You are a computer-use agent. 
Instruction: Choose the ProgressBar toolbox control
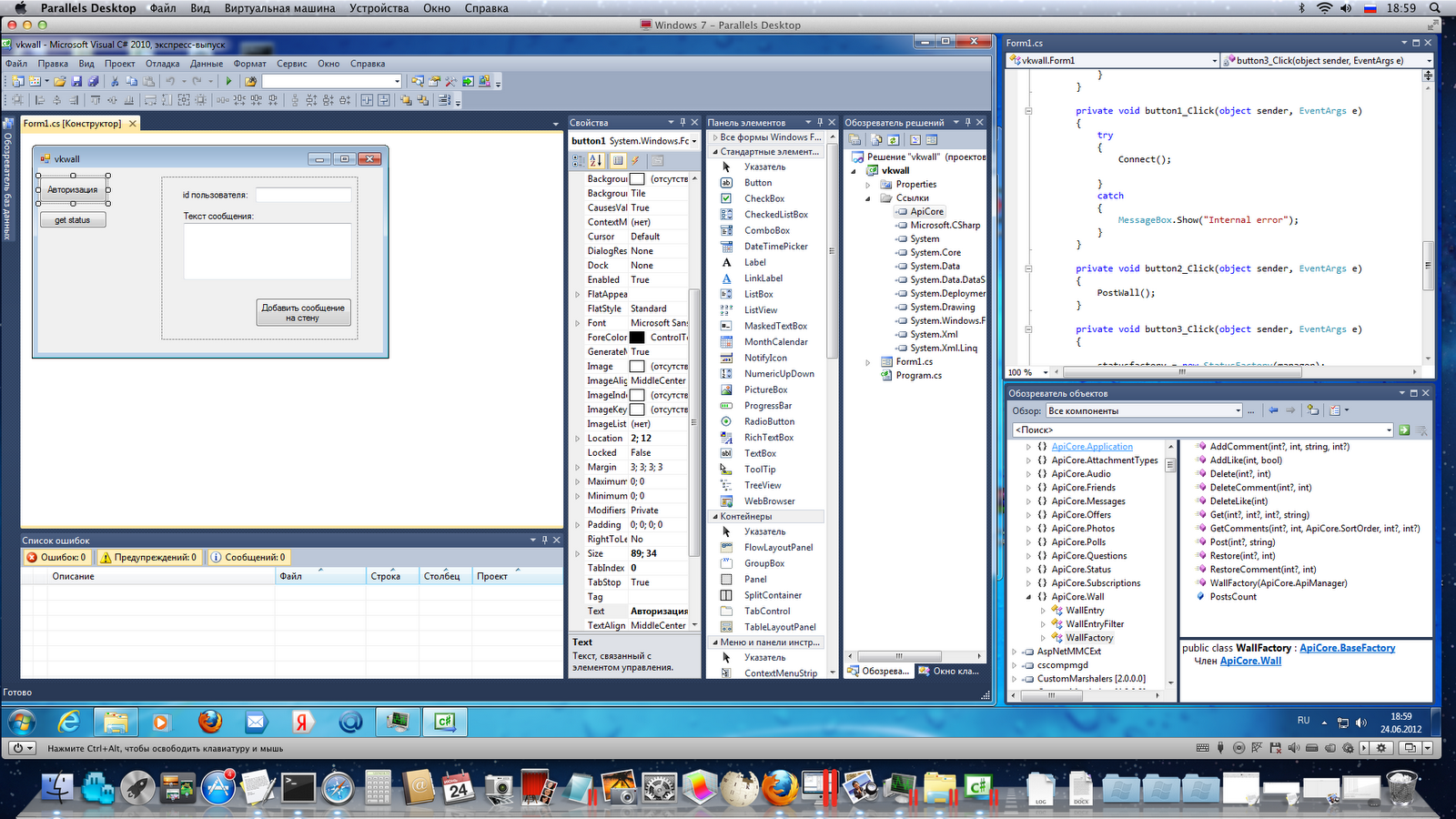pos(767,406)
